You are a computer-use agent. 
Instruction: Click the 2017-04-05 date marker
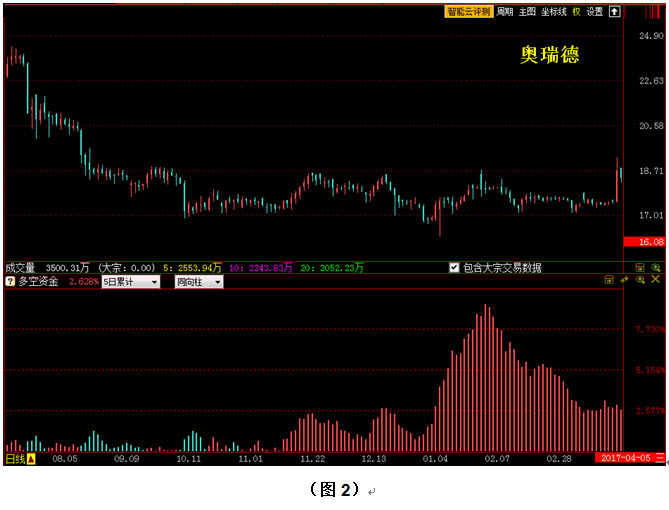(x=624, y=459)
